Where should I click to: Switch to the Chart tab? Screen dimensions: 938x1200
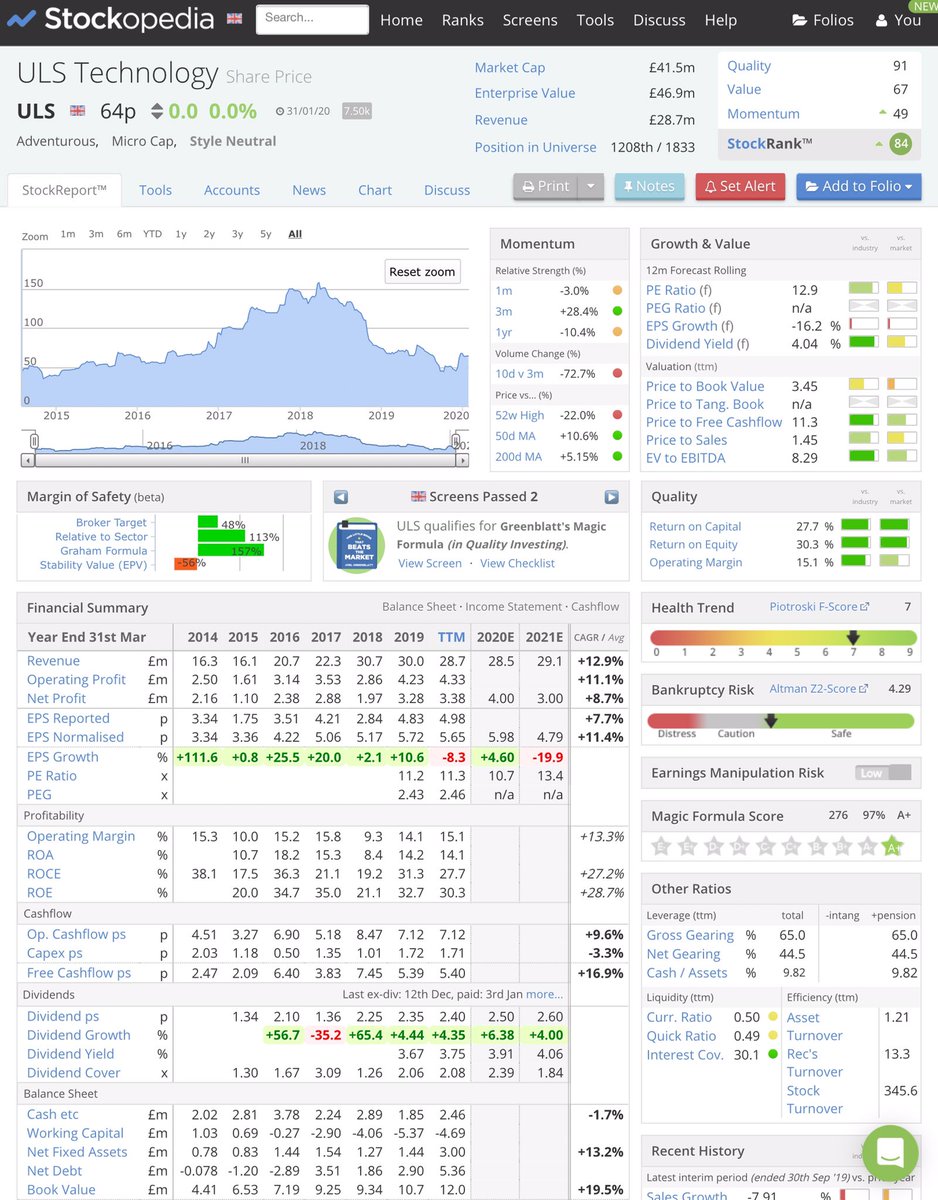[375, 190]
